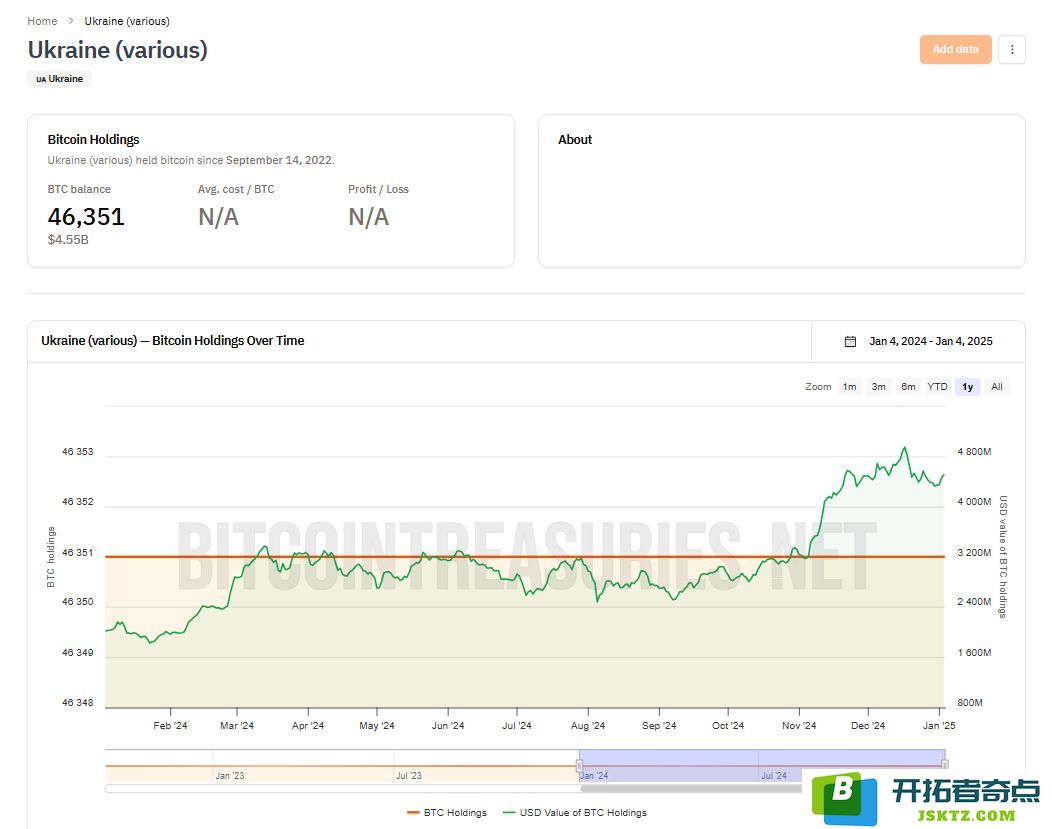Set chart zoom to 1m
1052x829 pixels.
point(849,387)
